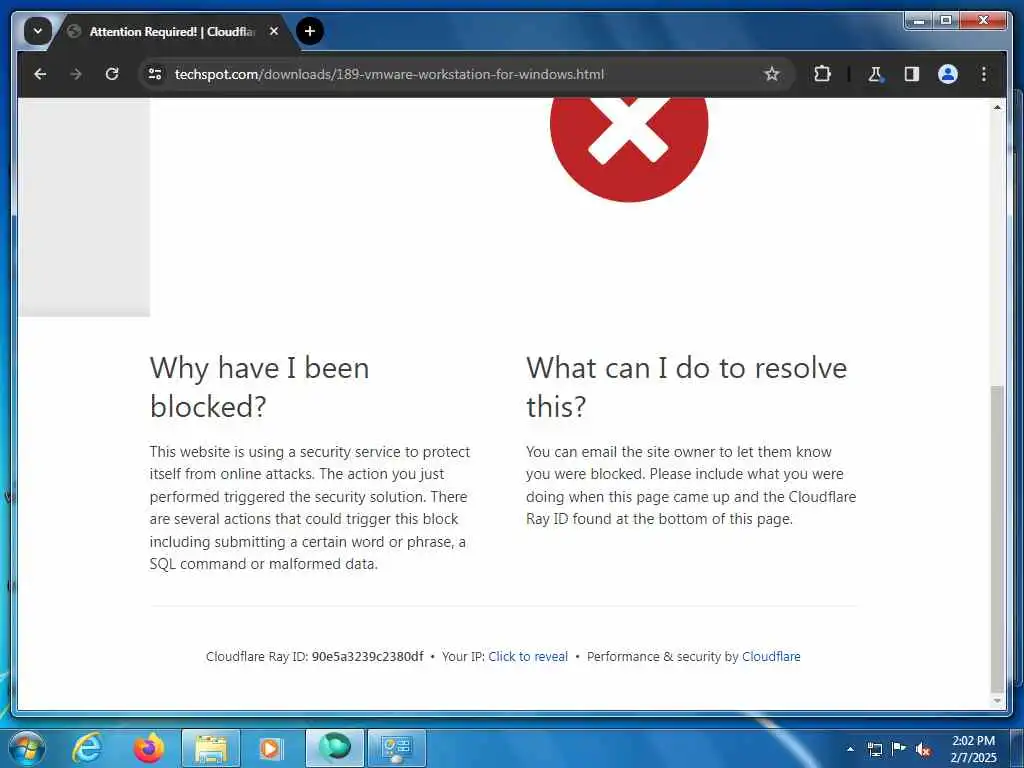
Task: Open the Windows Start menu
Action: click(26, 748)
